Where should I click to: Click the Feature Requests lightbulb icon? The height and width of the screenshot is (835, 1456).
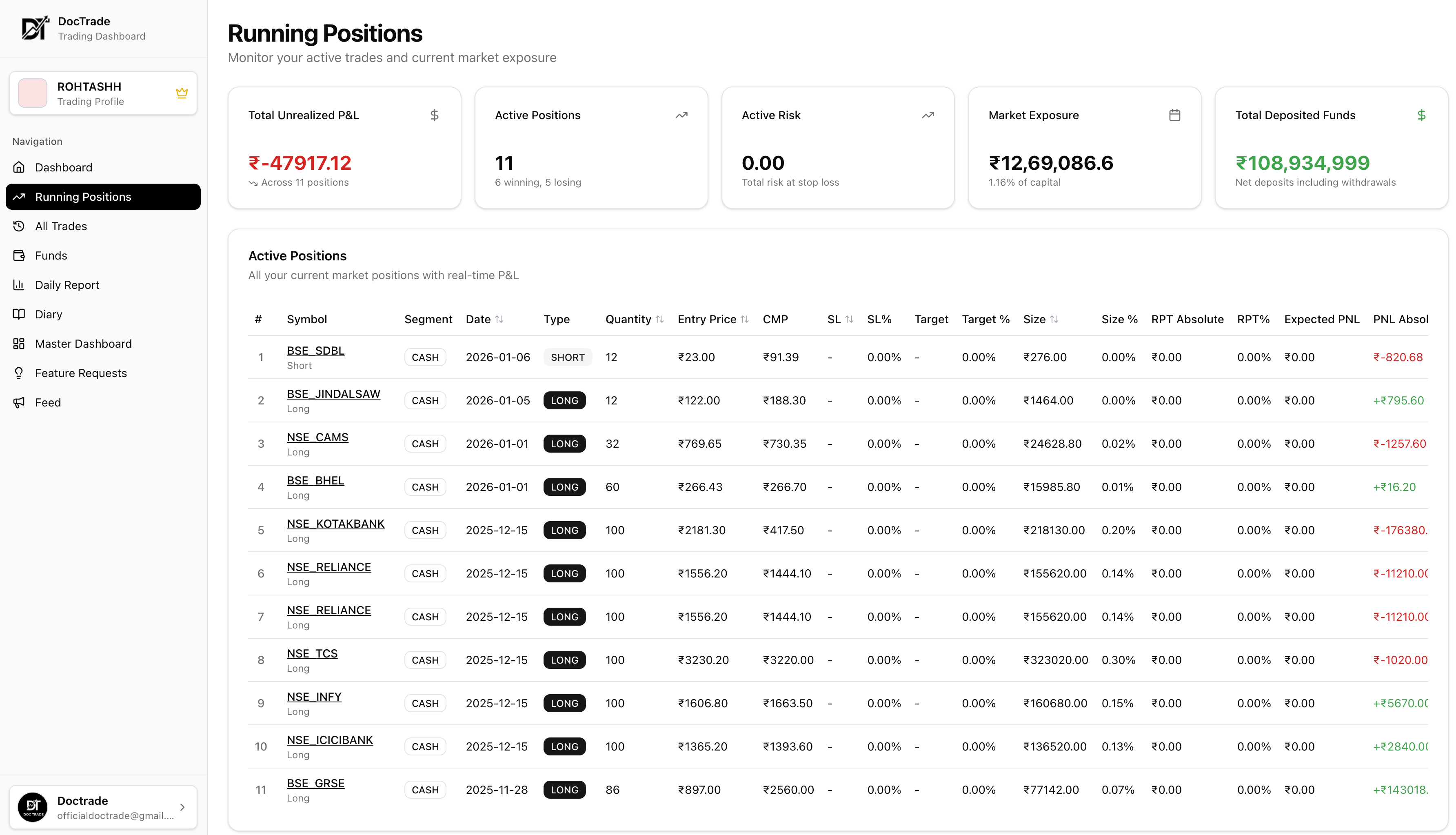click(19, 373)
